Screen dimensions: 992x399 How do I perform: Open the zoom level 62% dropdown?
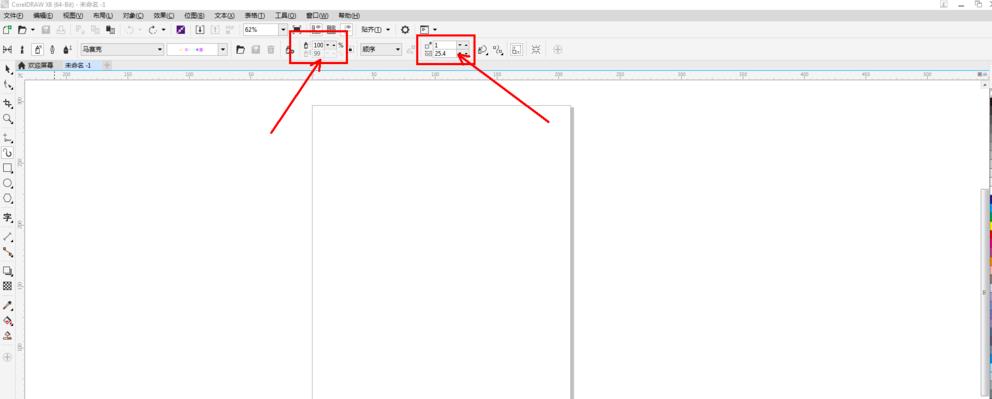click(x=283, y=30)
